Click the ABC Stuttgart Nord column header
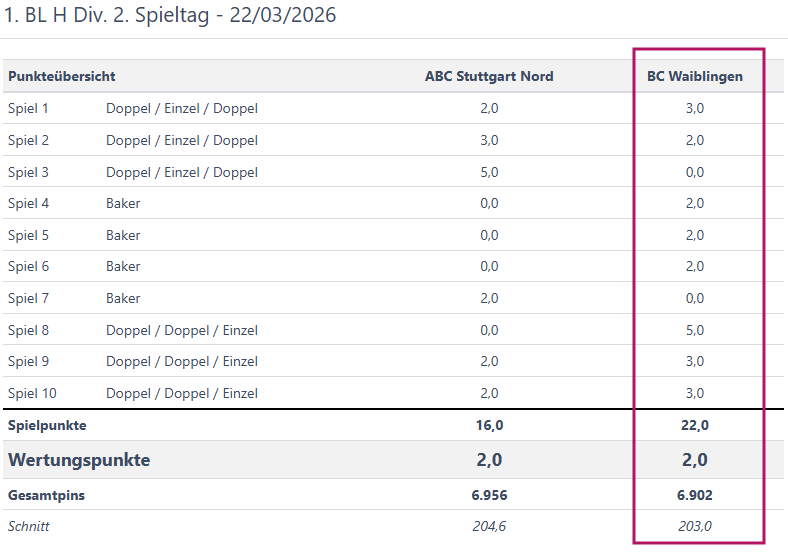The width and height of the screenshot is (788, 552). (488, 76)
